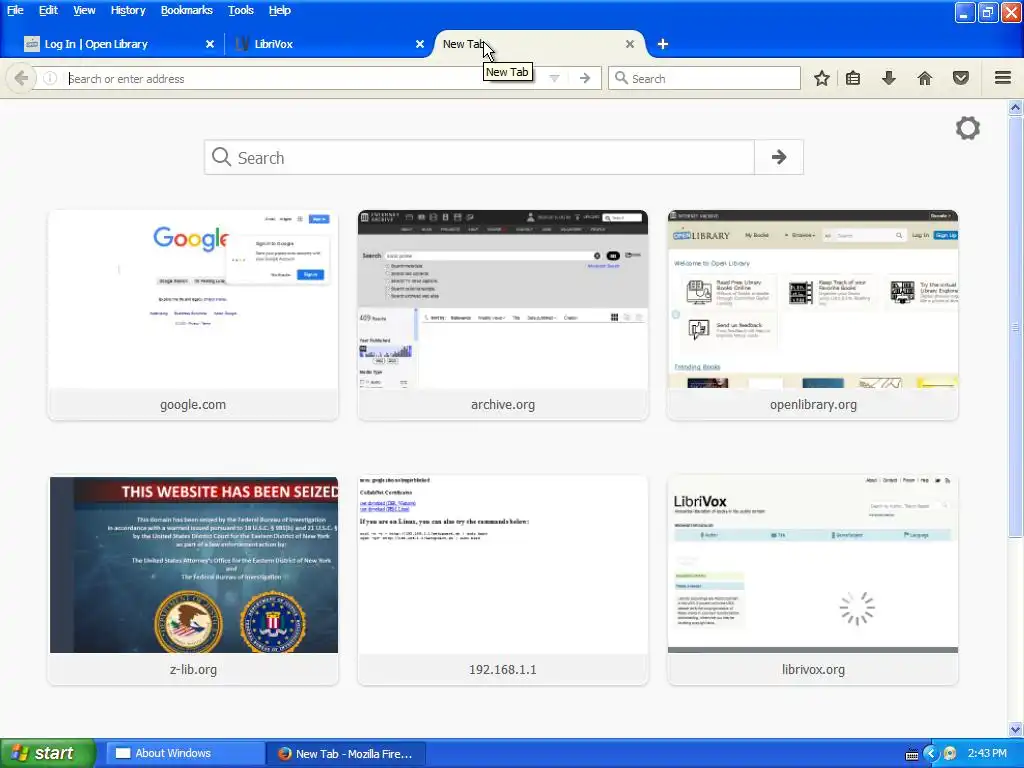Show bookmarks list icon
Screen dimensions: 1024x768
coord(853,78)
